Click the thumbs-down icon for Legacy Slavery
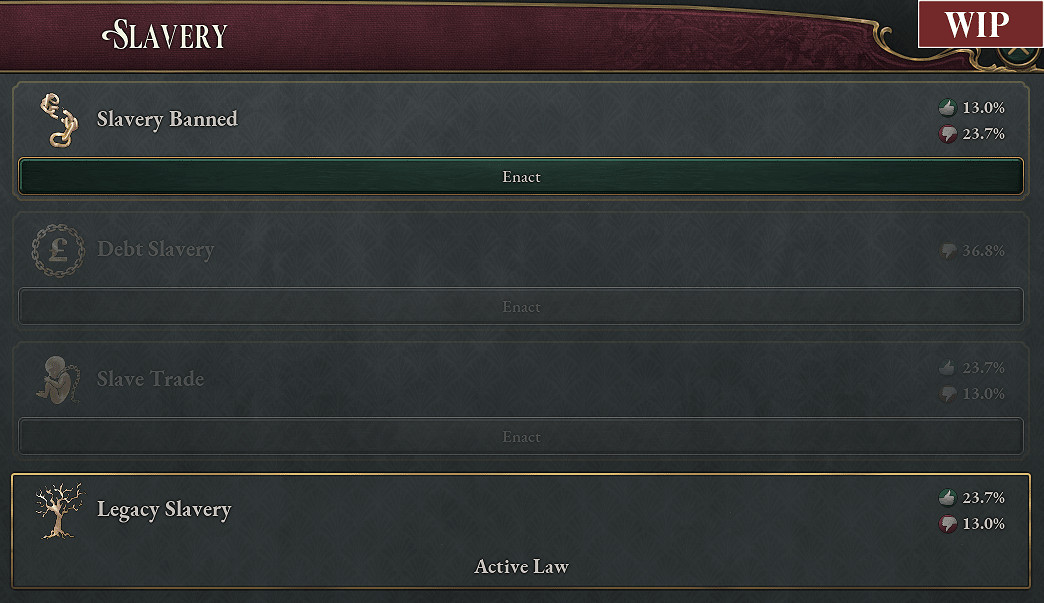This screenshot has height=603, width=1044. click(947, 524)
